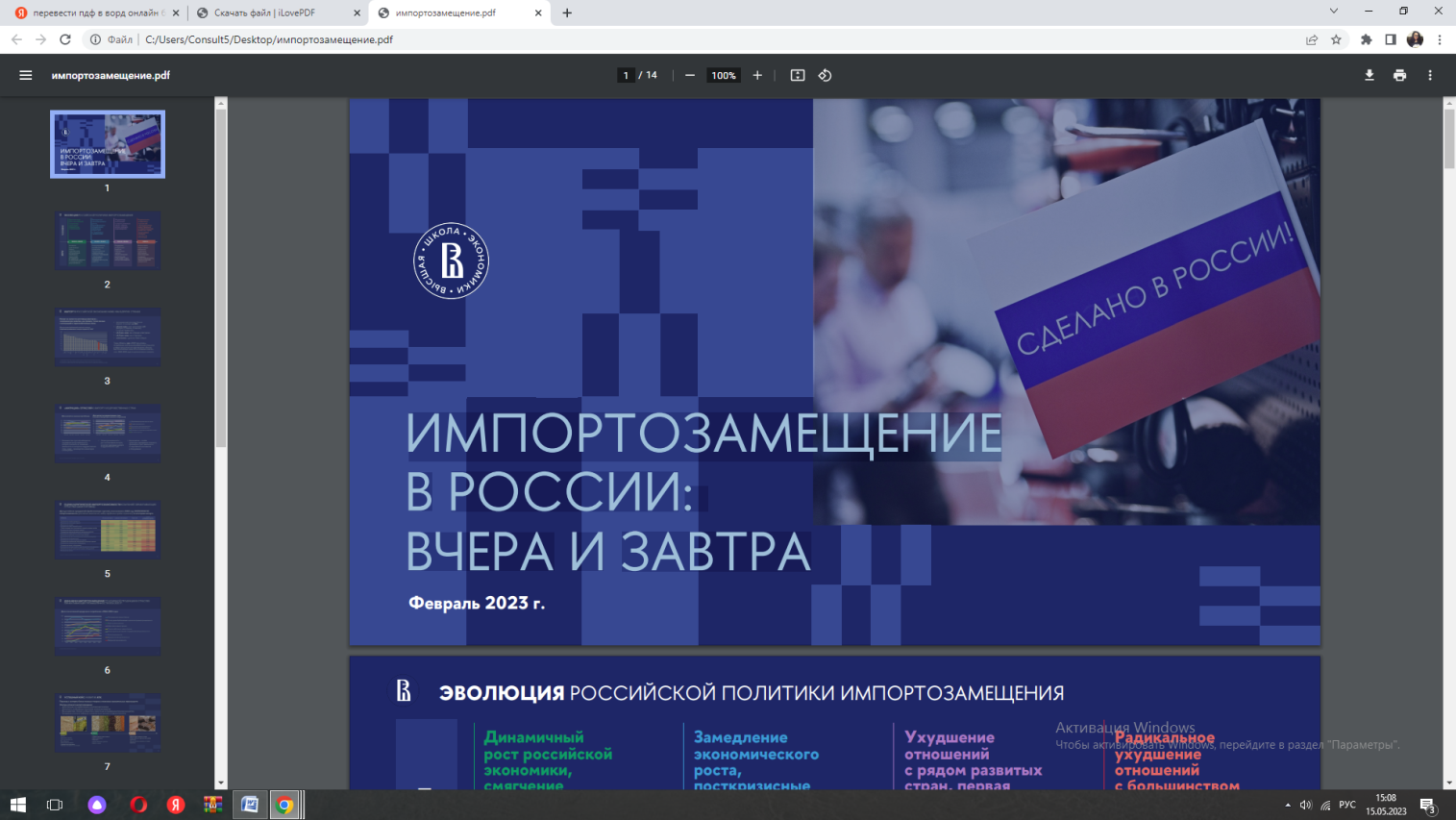Screen dimensions: 1456x820
Task: Open WinRAR from taskbar
Action: click(213, 805)
